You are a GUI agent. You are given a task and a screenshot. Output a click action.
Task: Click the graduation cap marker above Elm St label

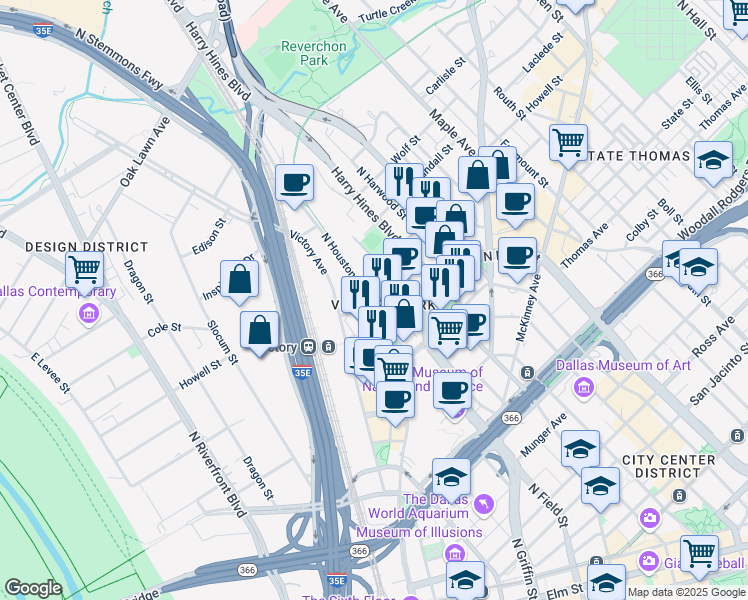606,582
